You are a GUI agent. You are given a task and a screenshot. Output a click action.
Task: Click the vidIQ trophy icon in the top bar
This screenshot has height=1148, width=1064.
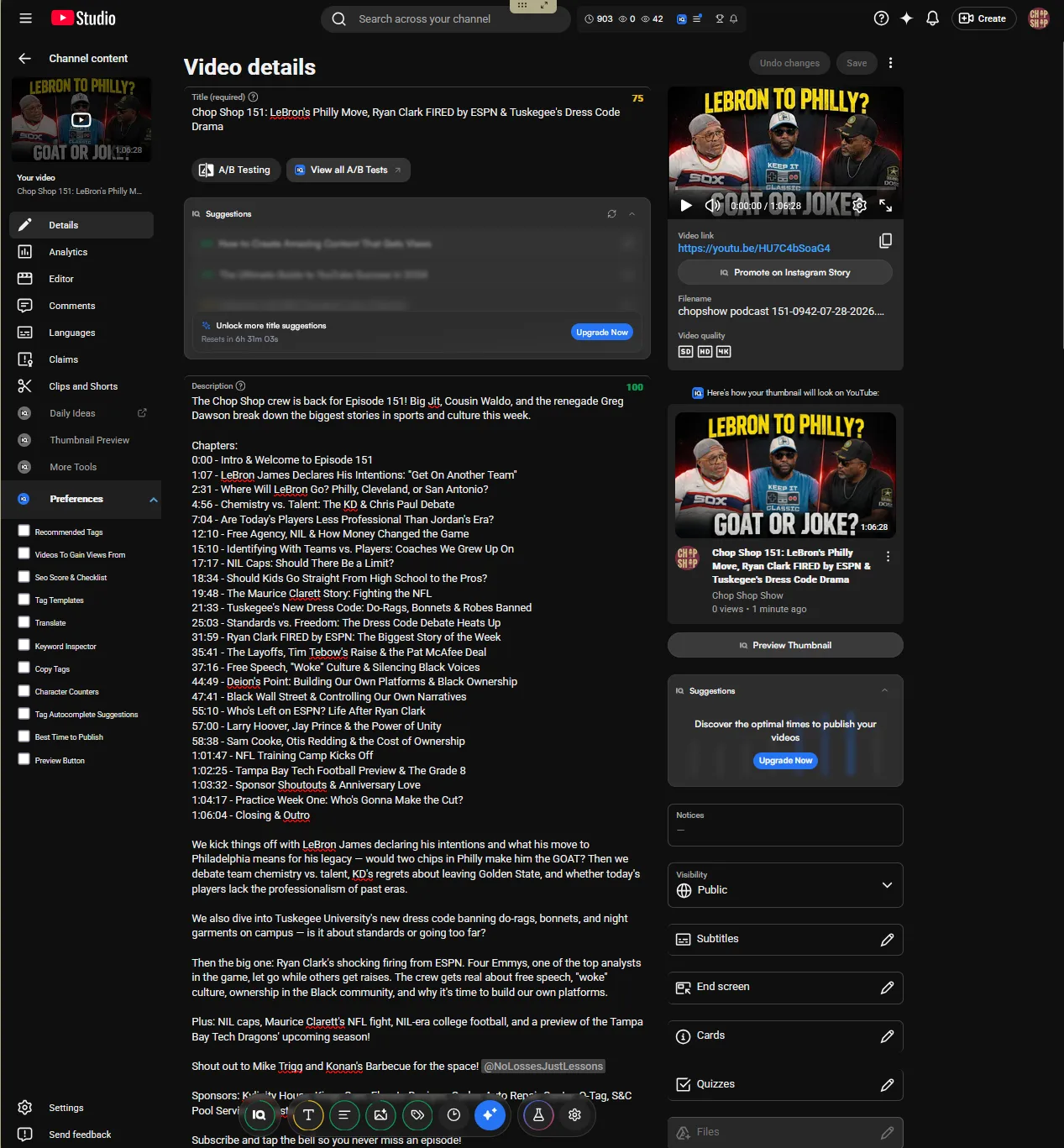click(x=719, y=18)
